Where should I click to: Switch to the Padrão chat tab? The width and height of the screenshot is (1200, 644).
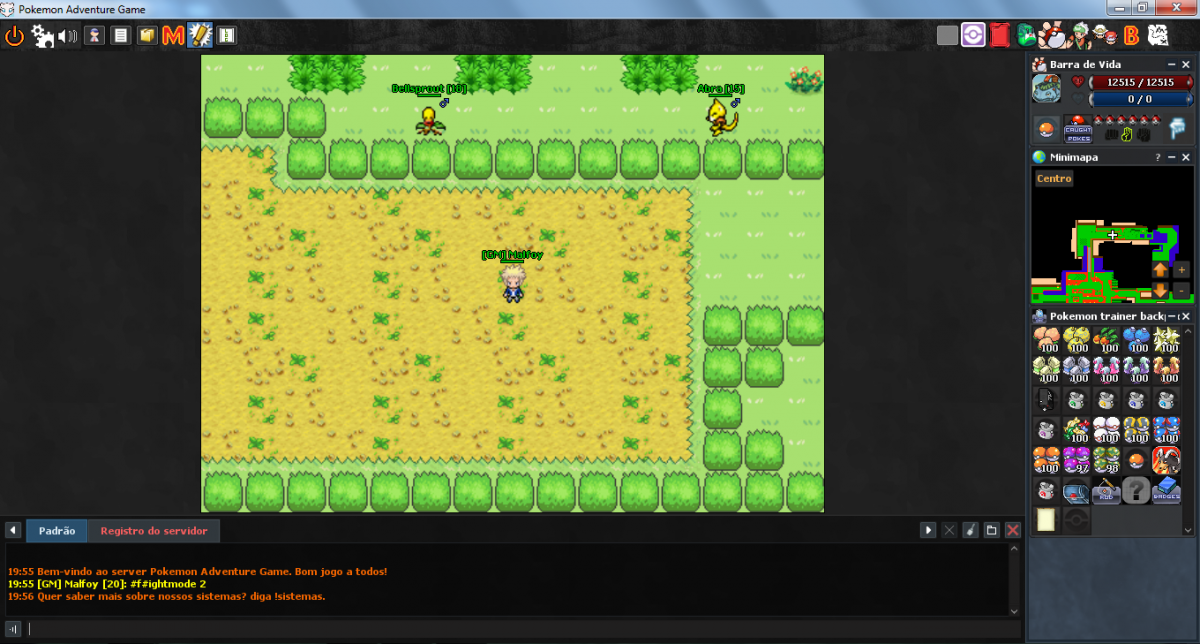click(x=57, y=530)
